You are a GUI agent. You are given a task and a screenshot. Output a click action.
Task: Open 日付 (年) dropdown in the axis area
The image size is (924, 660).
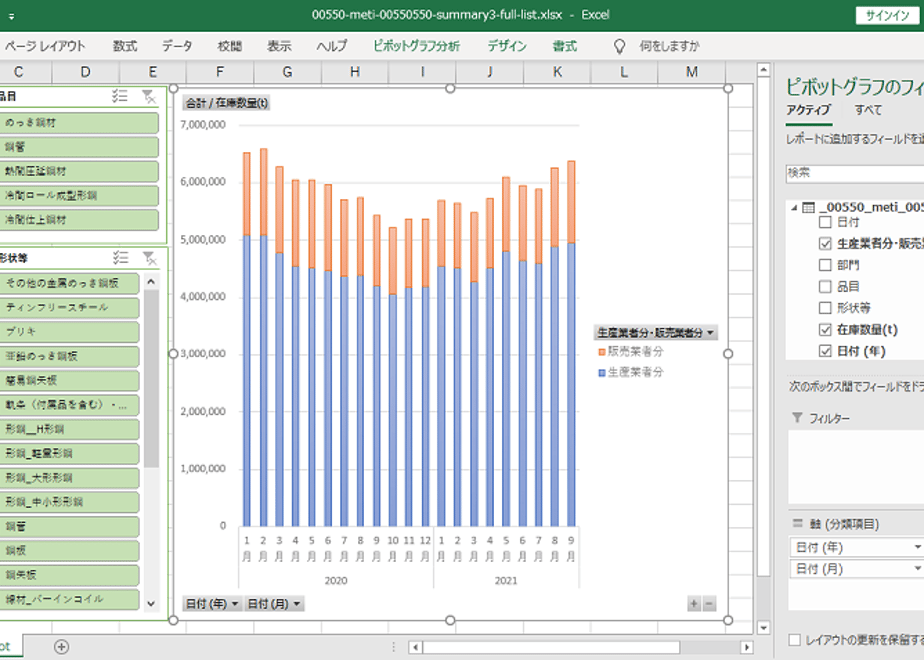point(917,547)
